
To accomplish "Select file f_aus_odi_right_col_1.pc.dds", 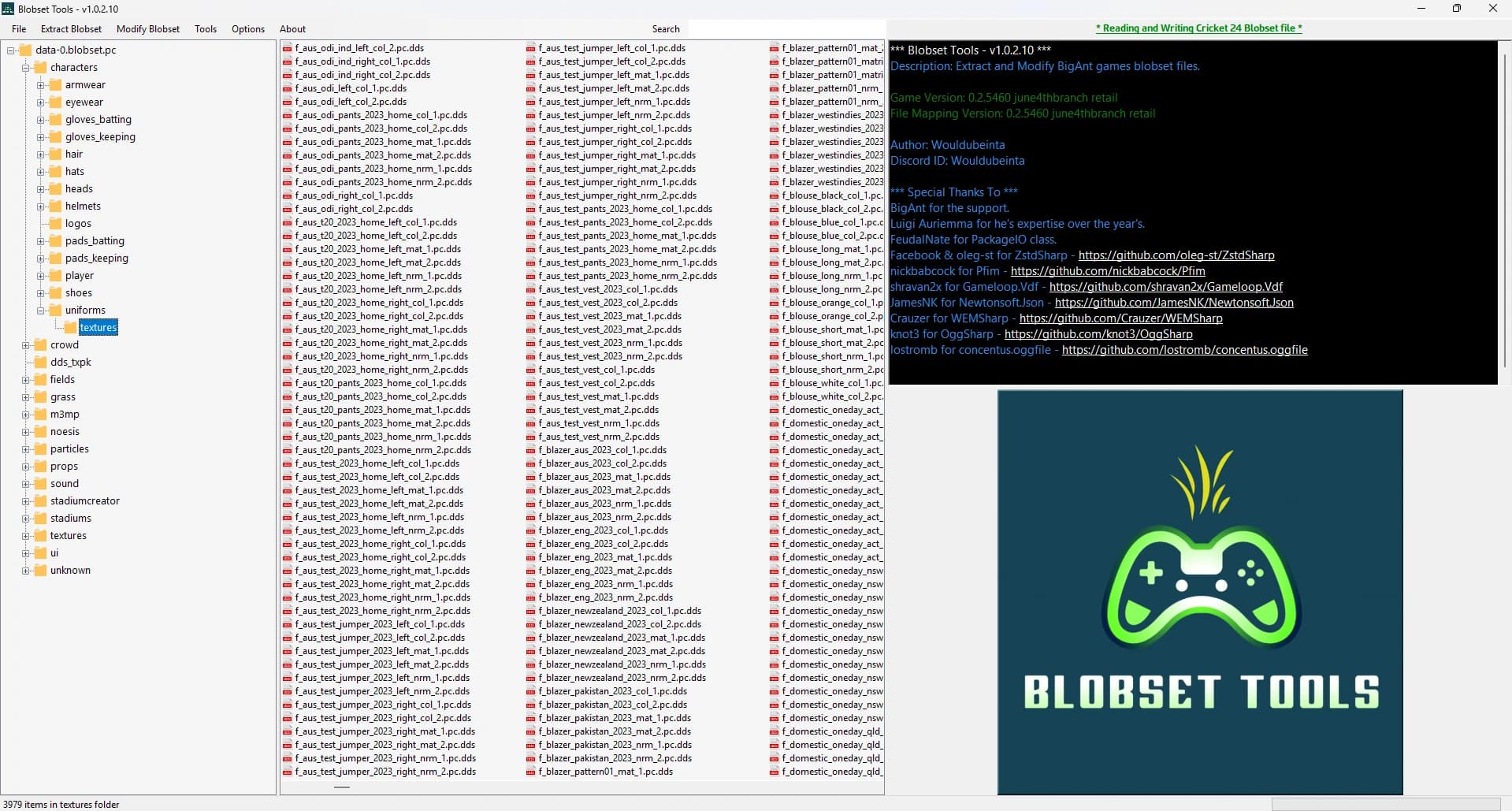I will coord(354,195).
